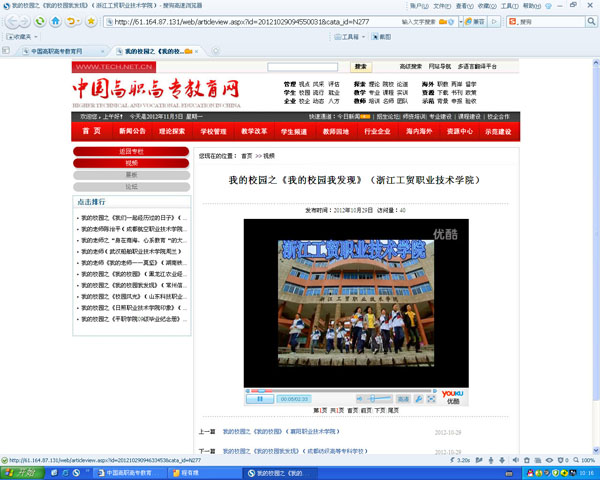Screen dimensions: 600x480
Task: Adjust the video volume slider
Action: click(x=379, y=399)
